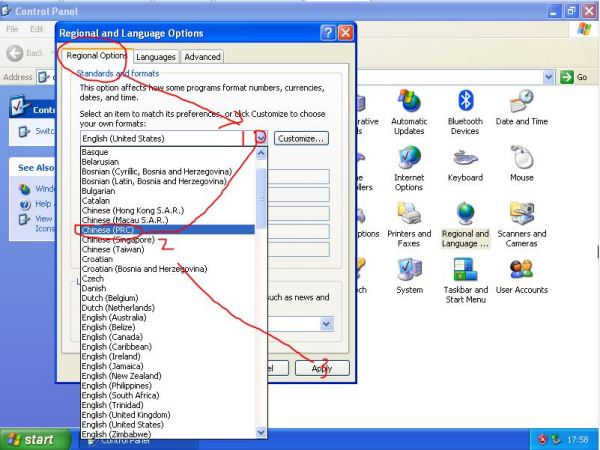Screen dimensions: 600x450
Task: Select English (Australia) in the list
Action: pyautogui.click(x=168, y=317)
